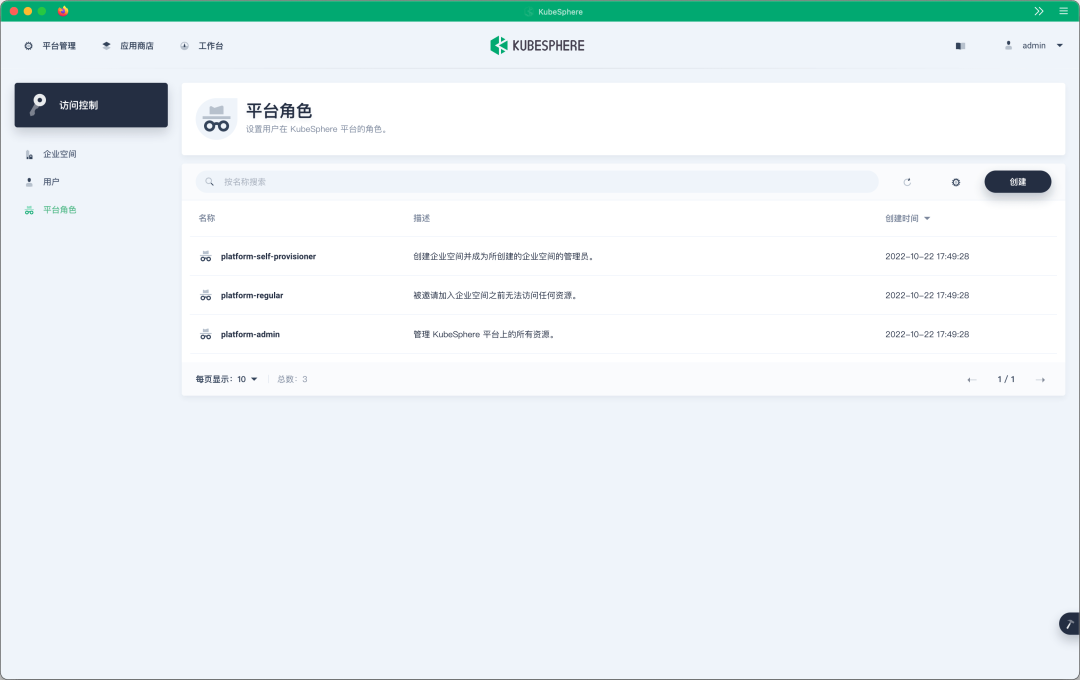Open 每页显示 10 page size dropdown
The height and width of the screenshot is (680, 1080).
click(x=227, y=380)
